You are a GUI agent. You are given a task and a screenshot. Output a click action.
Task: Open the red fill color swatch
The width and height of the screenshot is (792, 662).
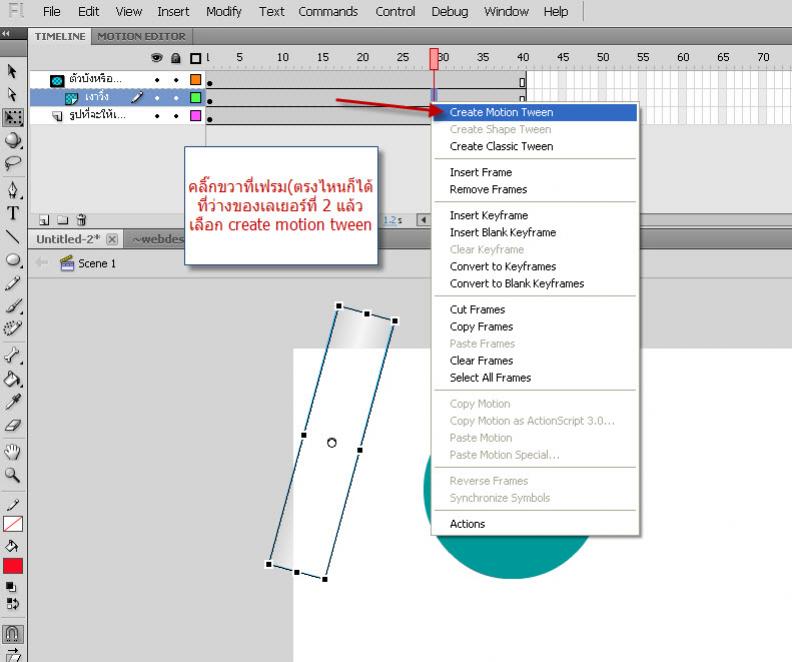point(13,566)
